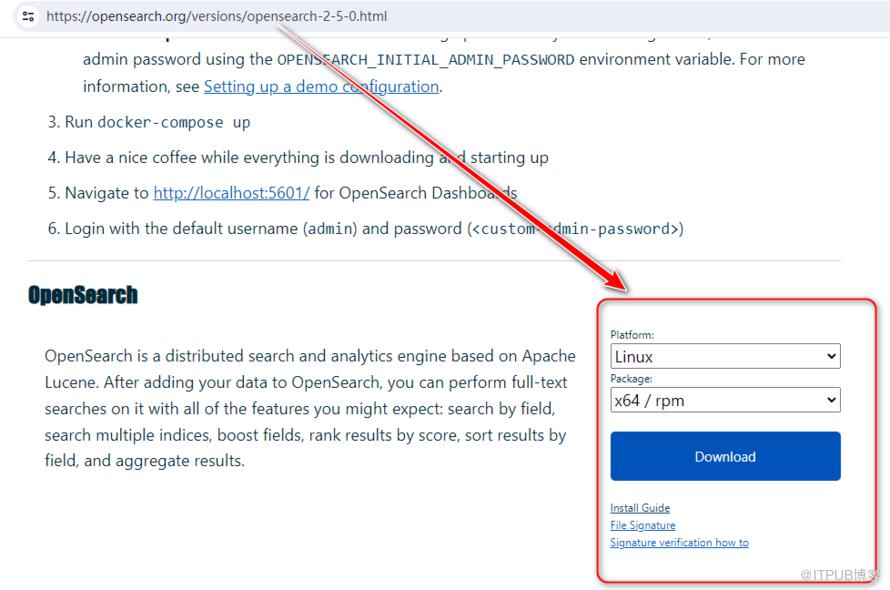Click the OpenSearch description paragraph

coord(310,408)
